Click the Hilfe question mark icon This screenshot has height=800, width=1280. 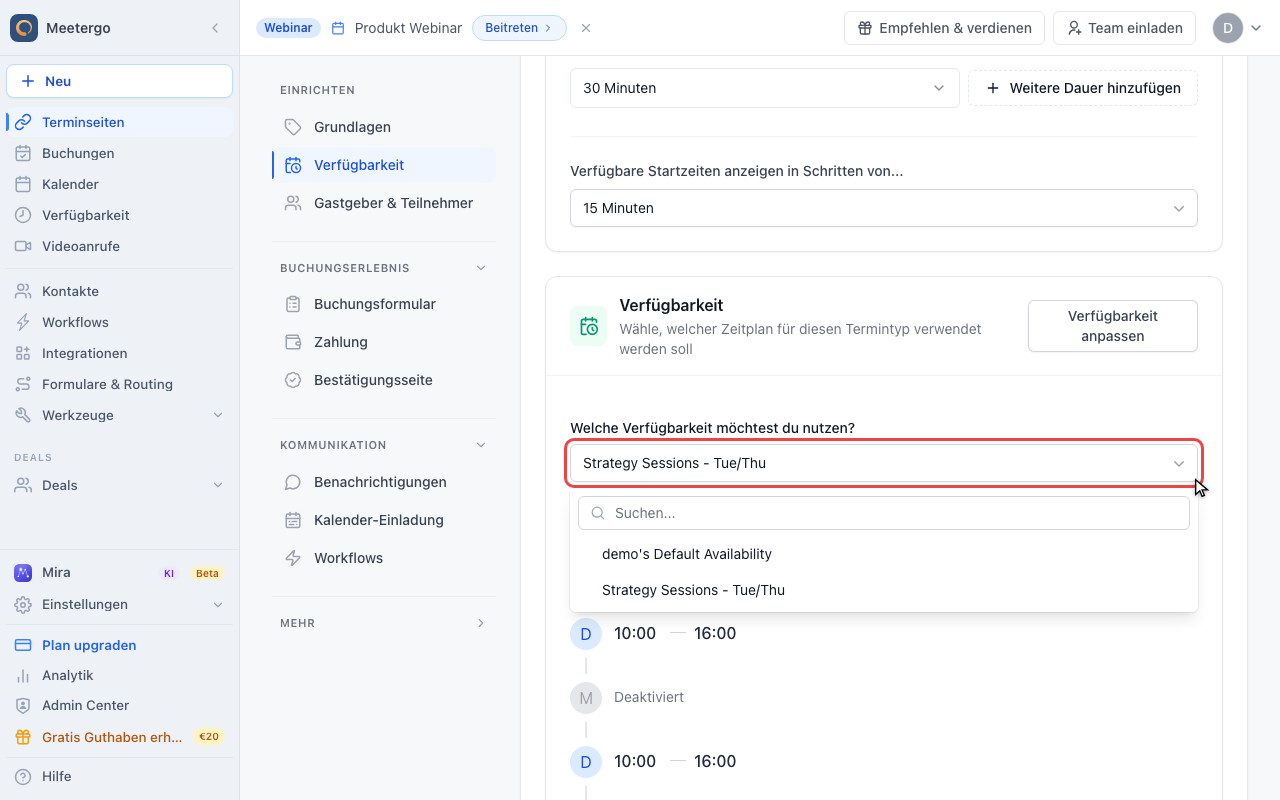23,776
